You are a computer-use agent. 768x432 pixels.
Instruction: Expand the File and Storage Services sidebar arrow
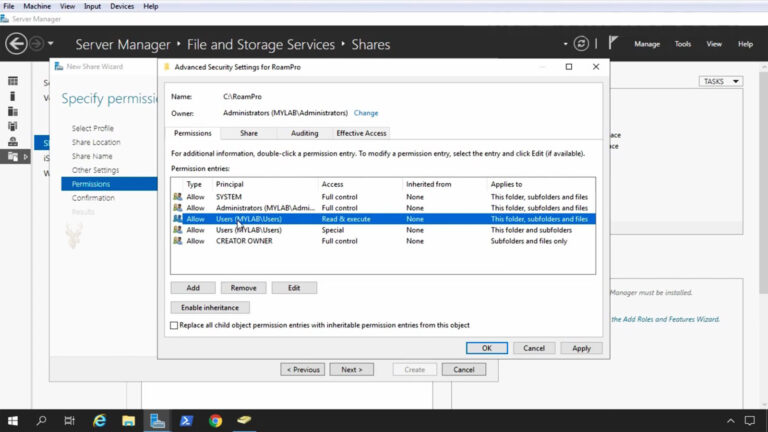click(25, 157)
